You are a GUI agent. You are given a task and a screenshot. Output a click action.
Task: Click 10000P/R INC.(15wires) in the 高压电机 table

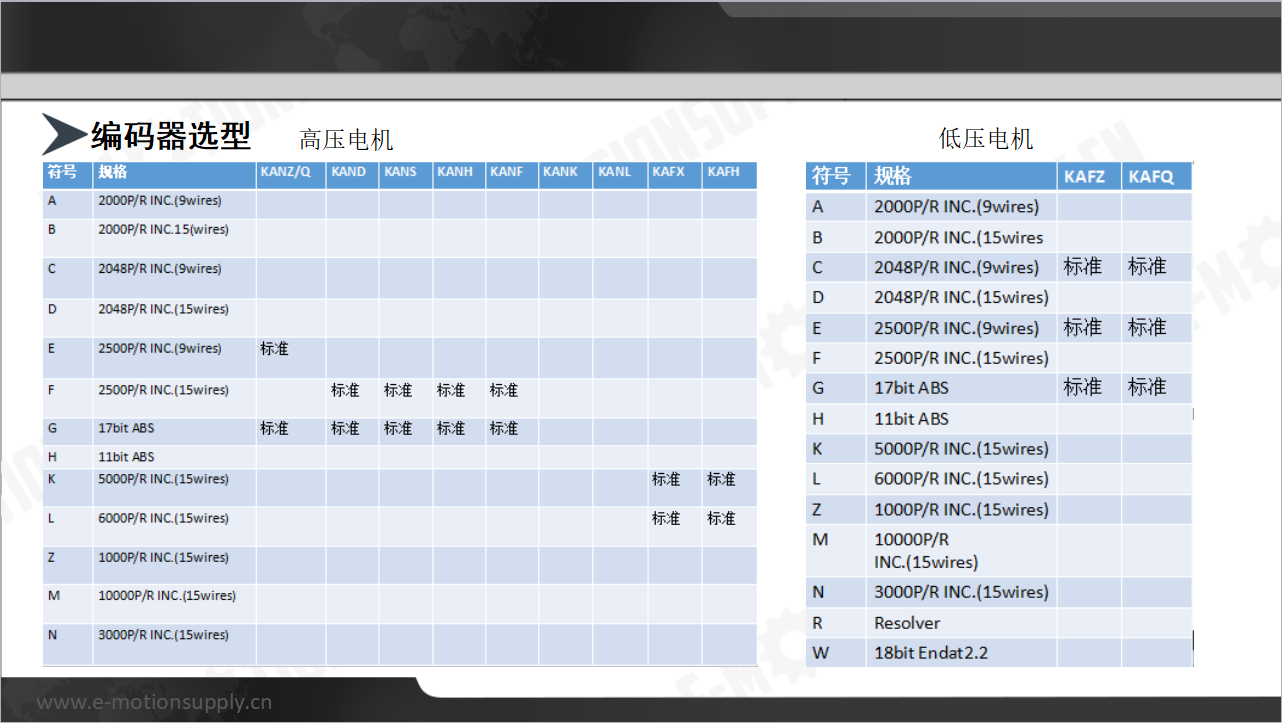(x=167, y=595)
